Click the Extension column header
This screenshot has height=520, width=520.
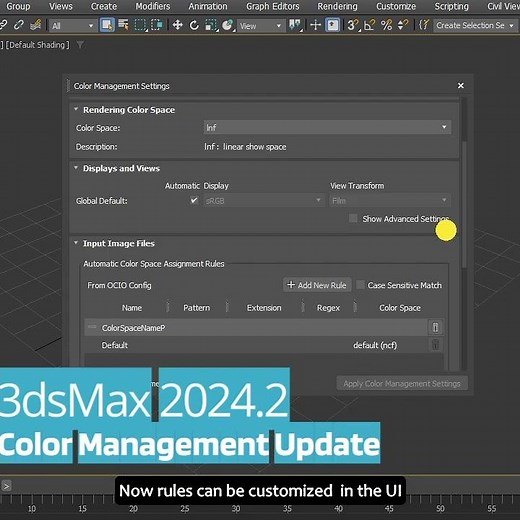pyautogui.click(x=264, y=308)
